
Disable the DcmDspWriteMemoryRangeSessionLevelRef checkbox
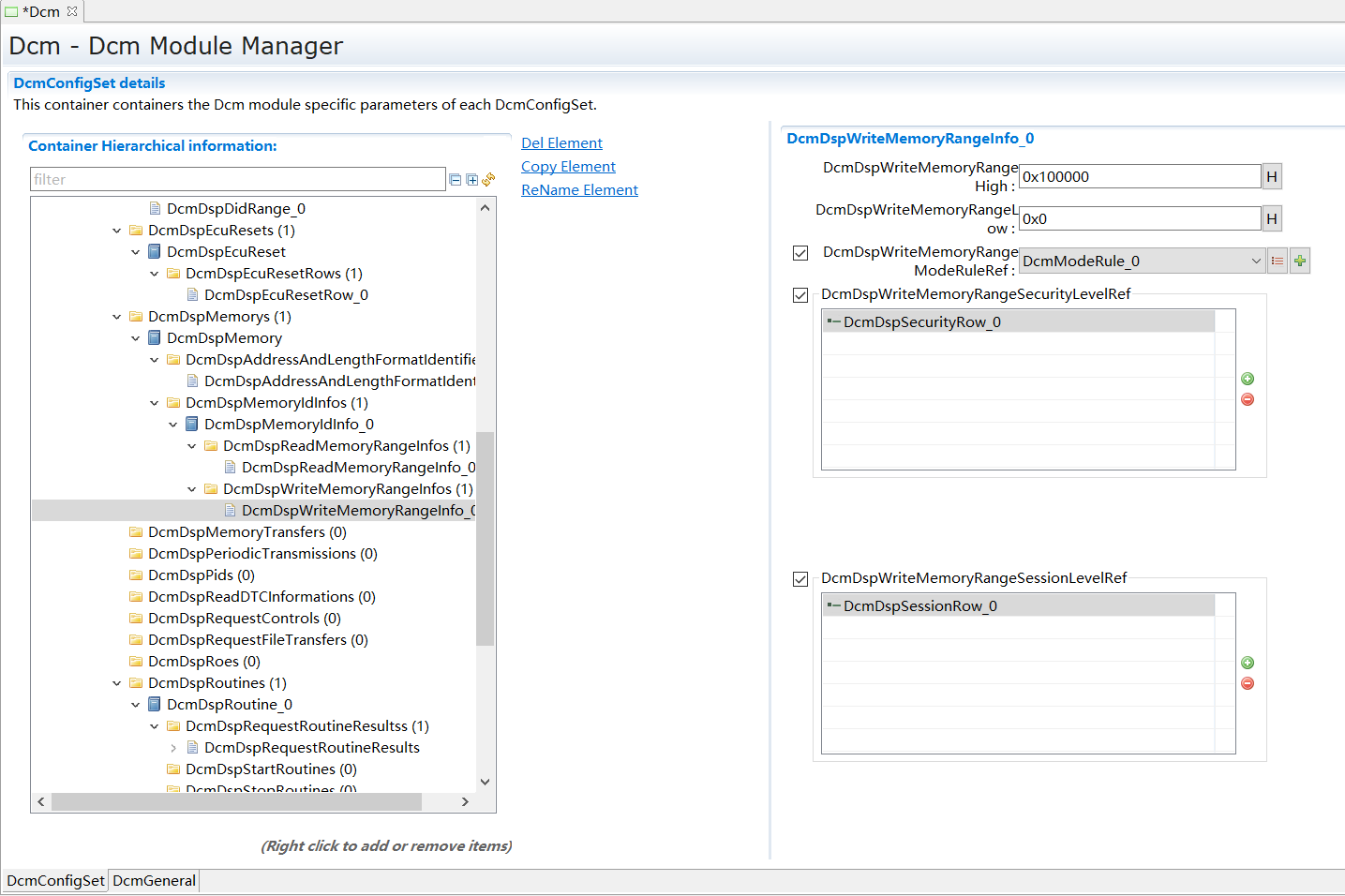click(x=800, y=578)
